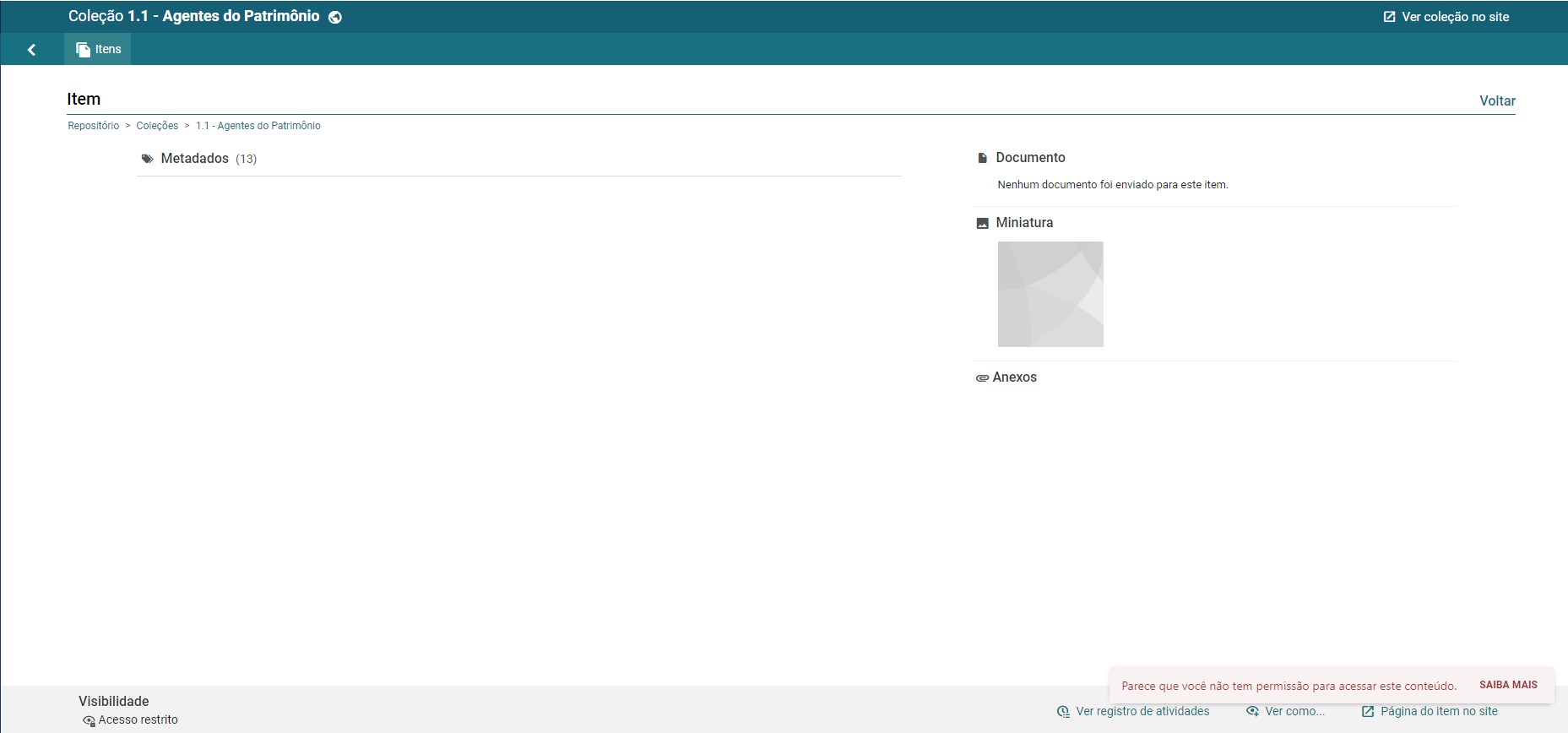
Task: Open the Ver como... option
Action: pos(1285,712)
